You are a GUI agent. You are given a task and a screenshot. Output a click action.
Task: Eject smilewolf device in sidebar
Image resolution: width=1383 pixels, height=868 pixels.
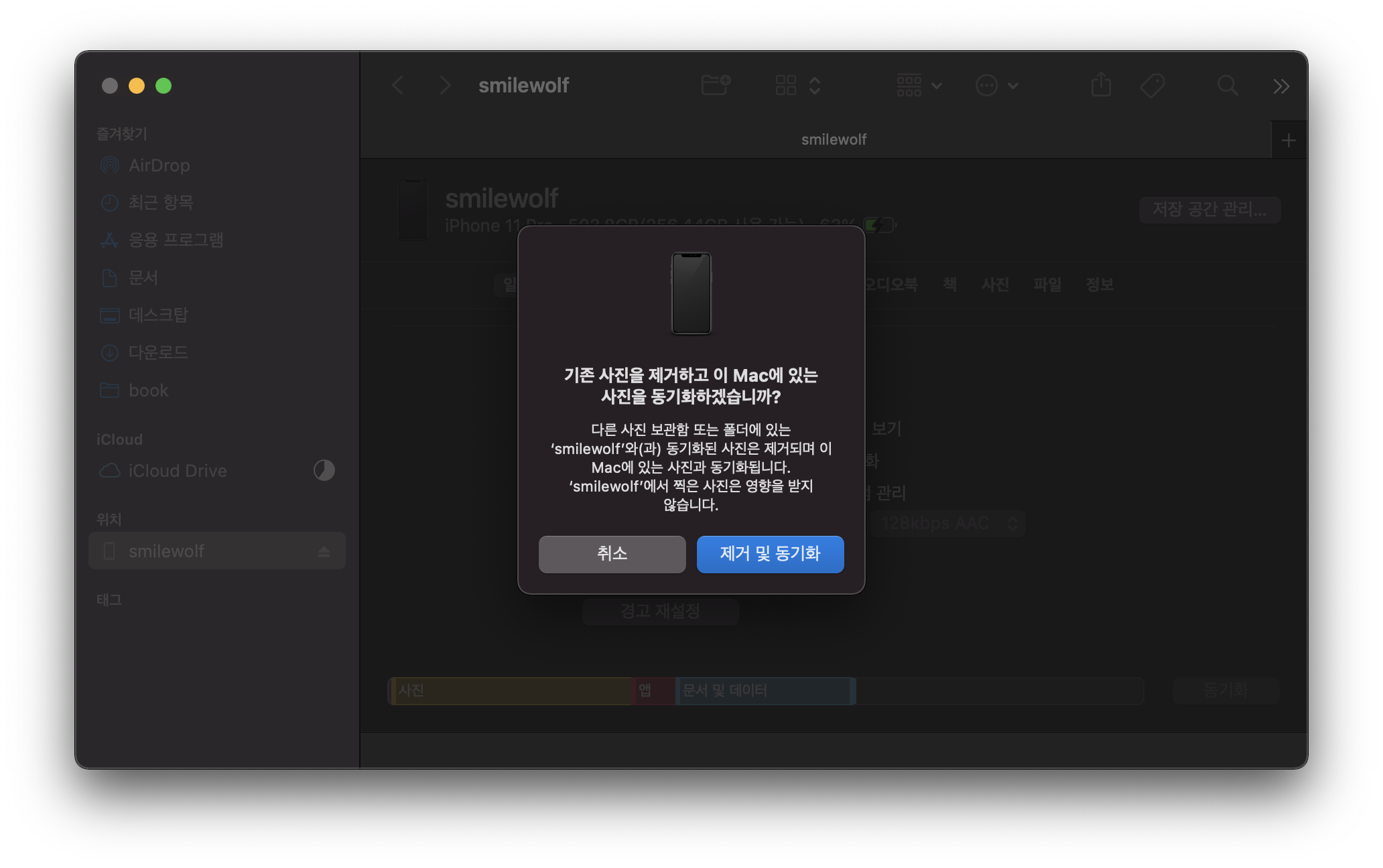point(324,551)
